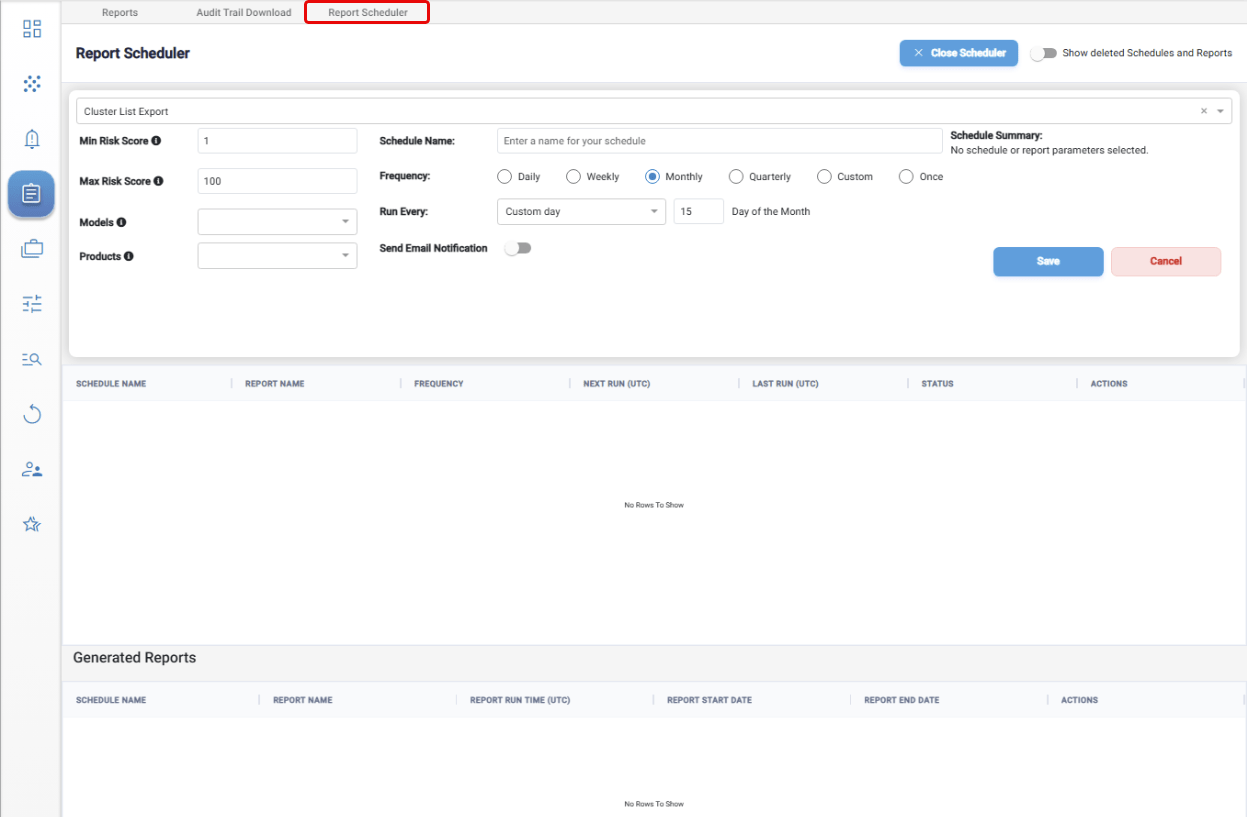1247x817 pixels.
Task: Click the Products info icon
Action: click(129, 256)
